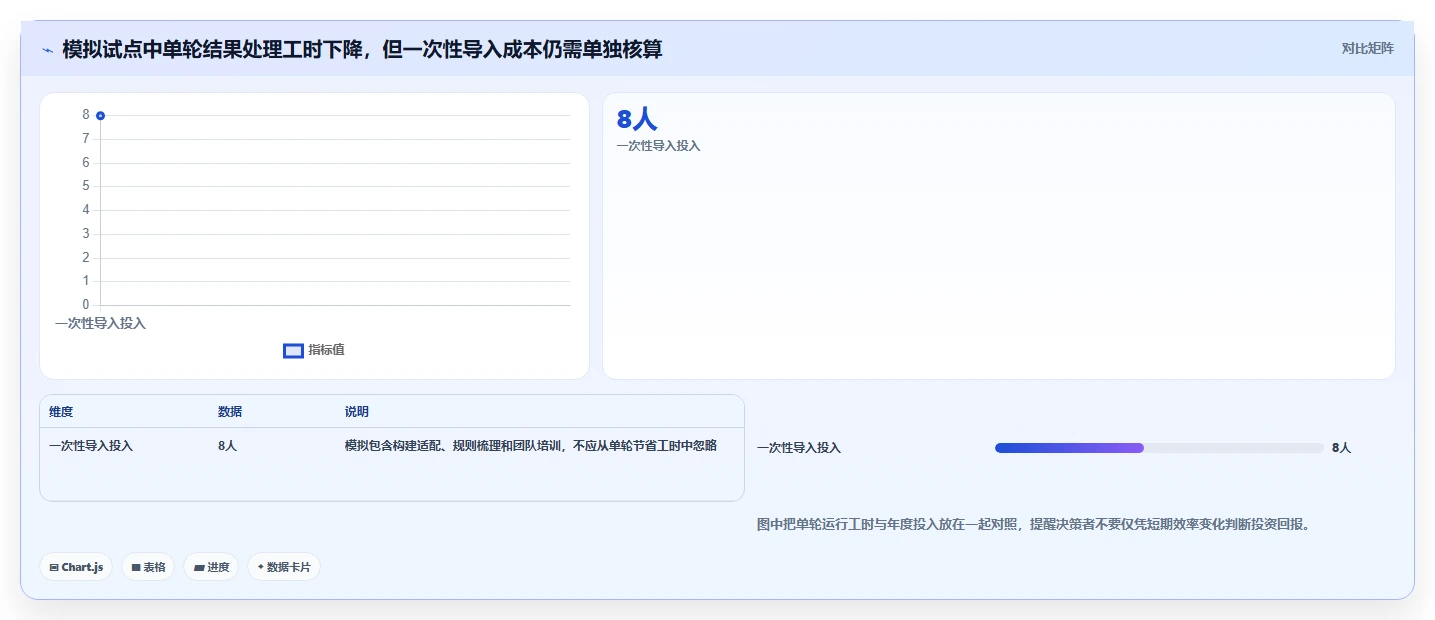Click the data point at value 8
1435x620 pixels.
pyautogui.click(x=100, y=116)
